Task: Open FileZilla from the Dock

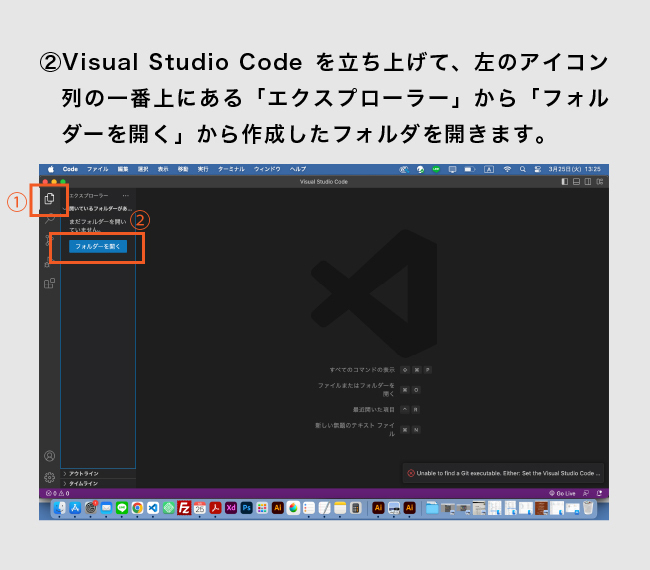Action: coord(184,507)
